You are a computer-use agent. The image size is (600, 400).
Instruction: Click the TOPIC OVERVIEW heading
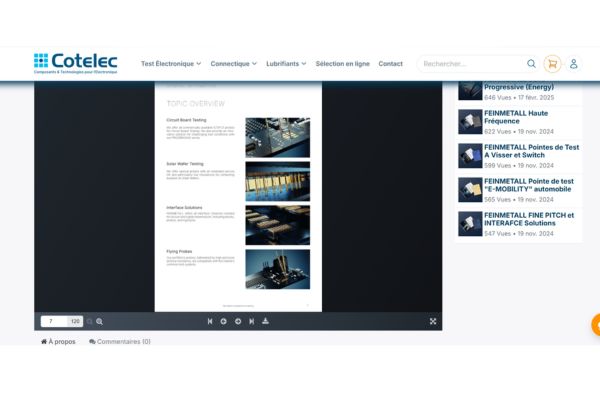pyautogui.click(x=196, y=104)
